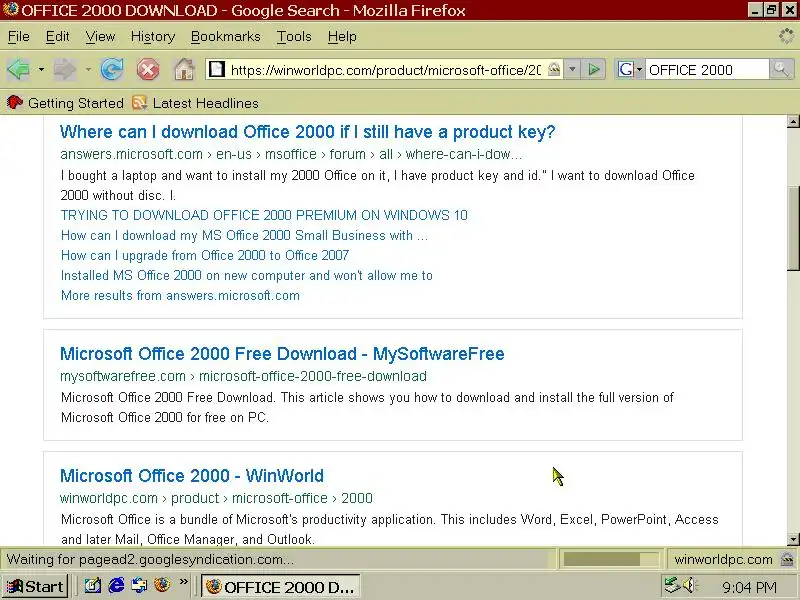800x600 pixels.
Task: Reload the page with the Reload button
Action: 112,69
